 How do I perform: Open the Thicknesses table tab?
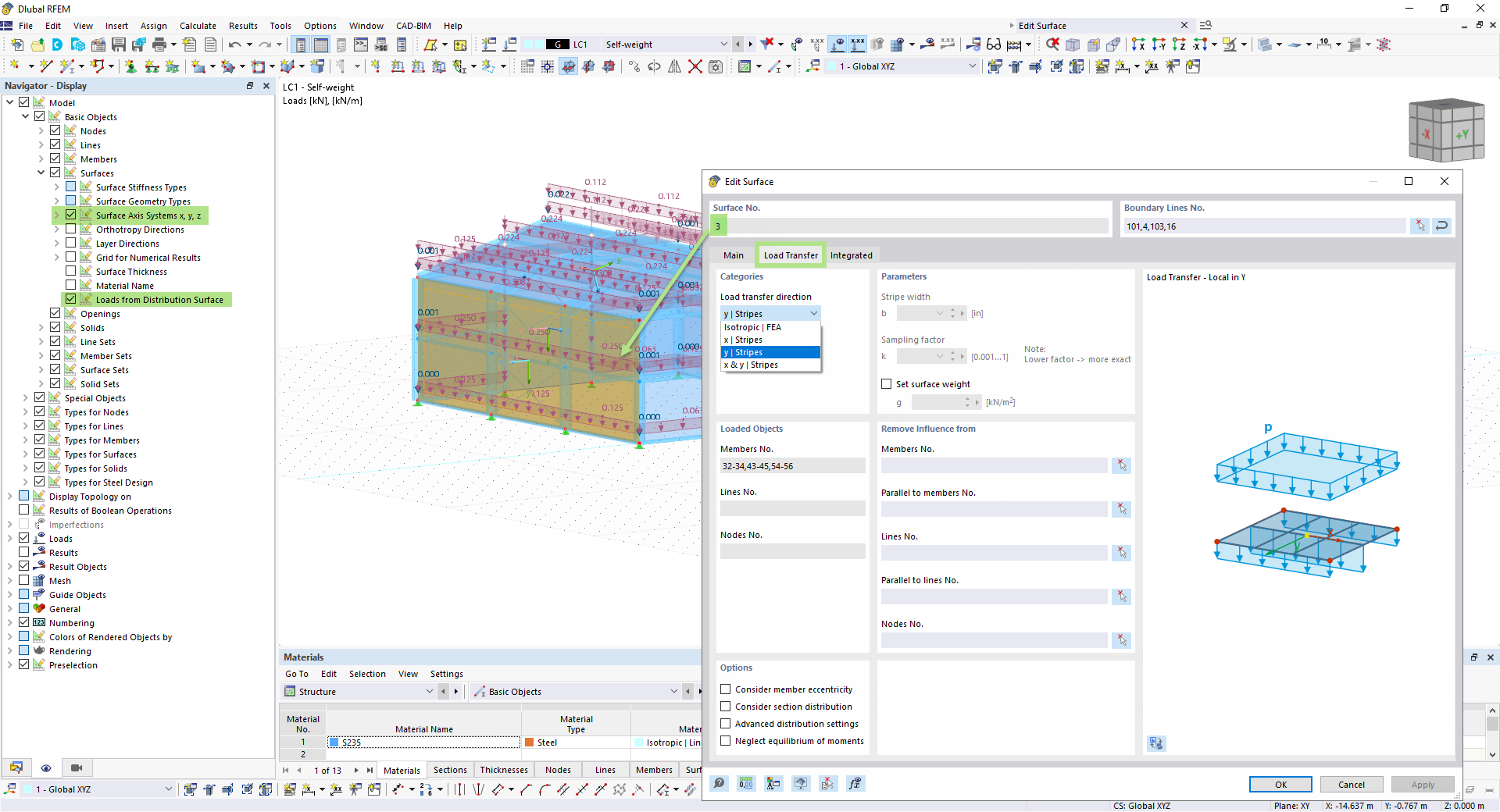click(504, 770)
